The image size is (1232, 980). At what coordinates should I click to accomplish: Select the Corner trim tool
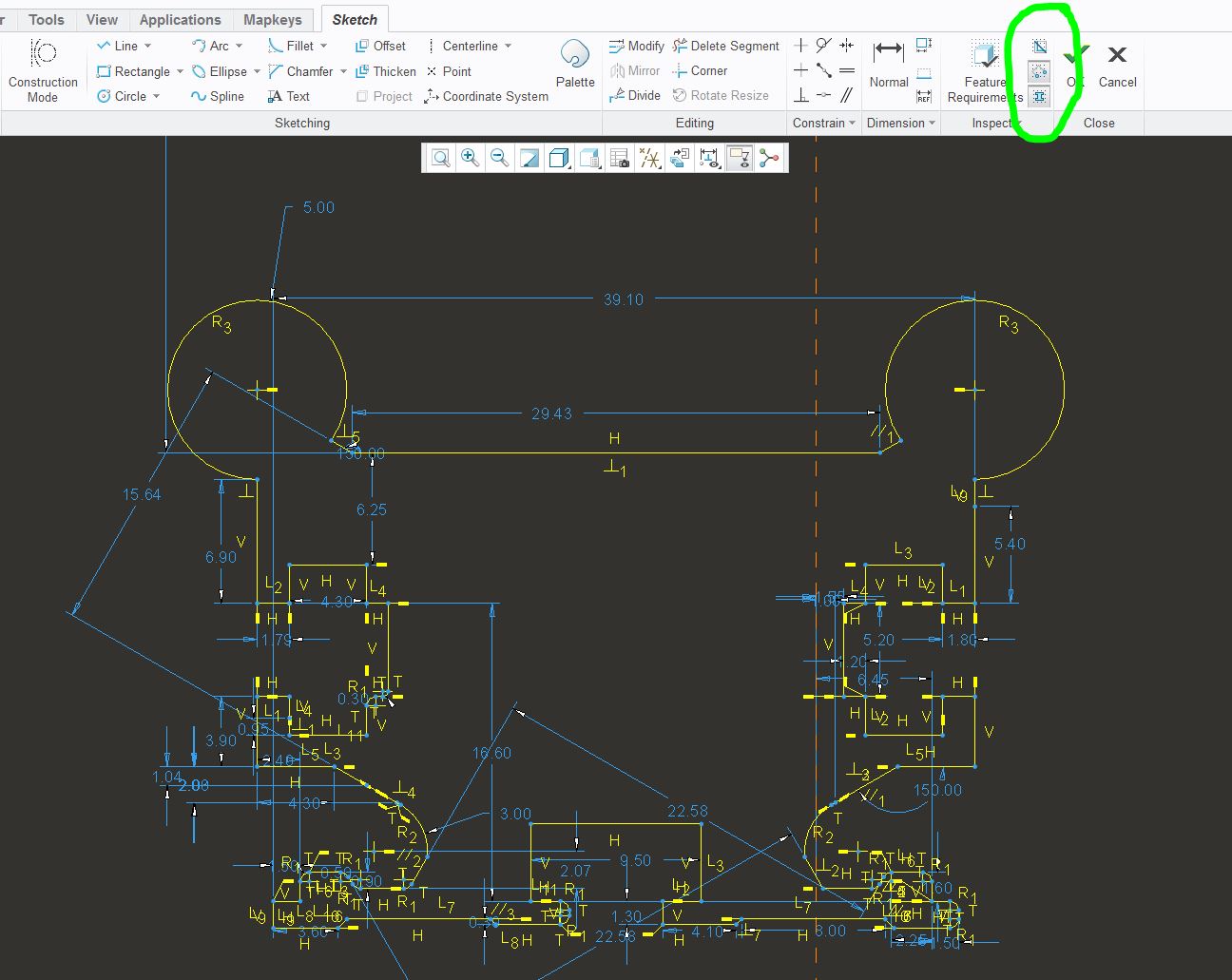pos(700,70)
